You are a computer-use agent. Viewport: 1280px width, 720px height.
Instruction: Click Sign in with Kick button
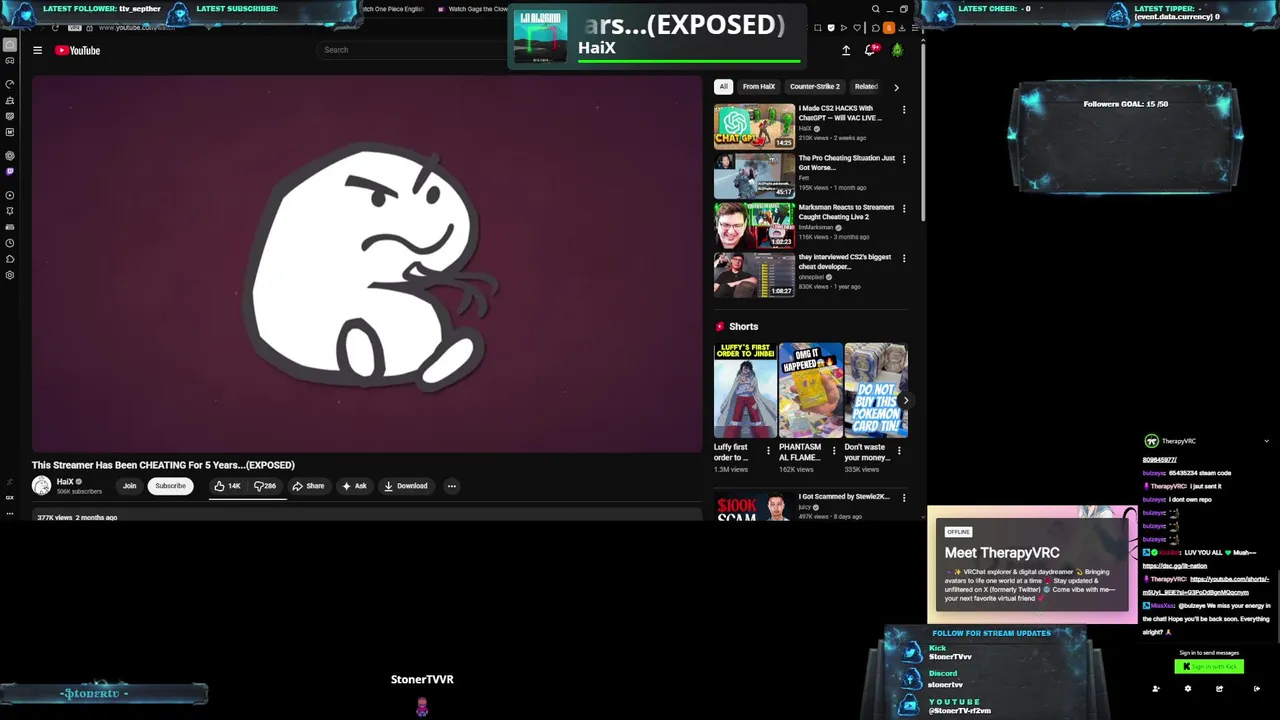tap(1209, 667)
